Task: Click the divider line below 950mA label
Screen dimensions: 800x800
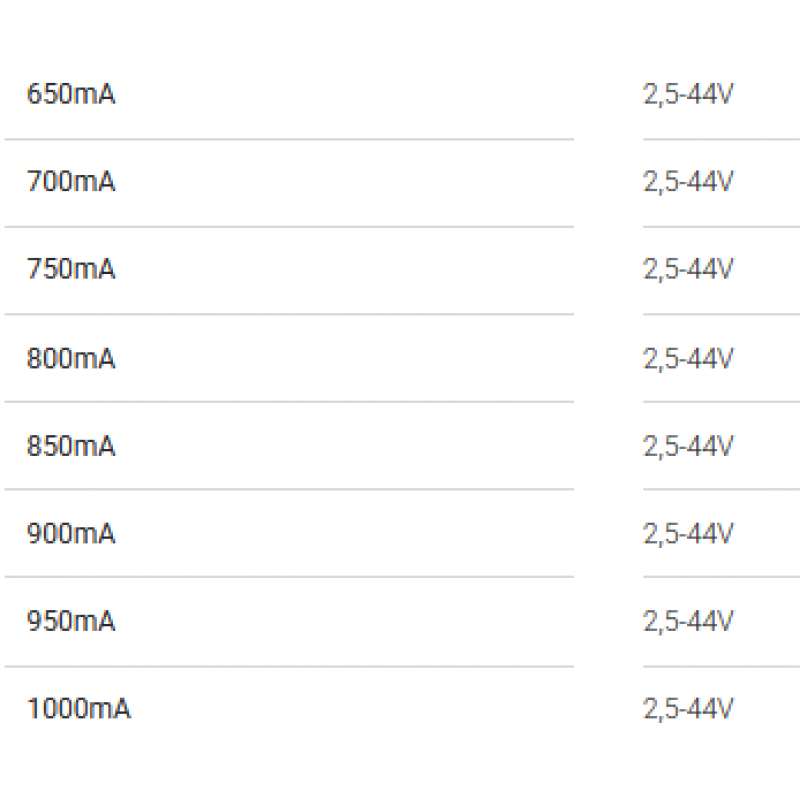Action: click(x=288, y=666)
